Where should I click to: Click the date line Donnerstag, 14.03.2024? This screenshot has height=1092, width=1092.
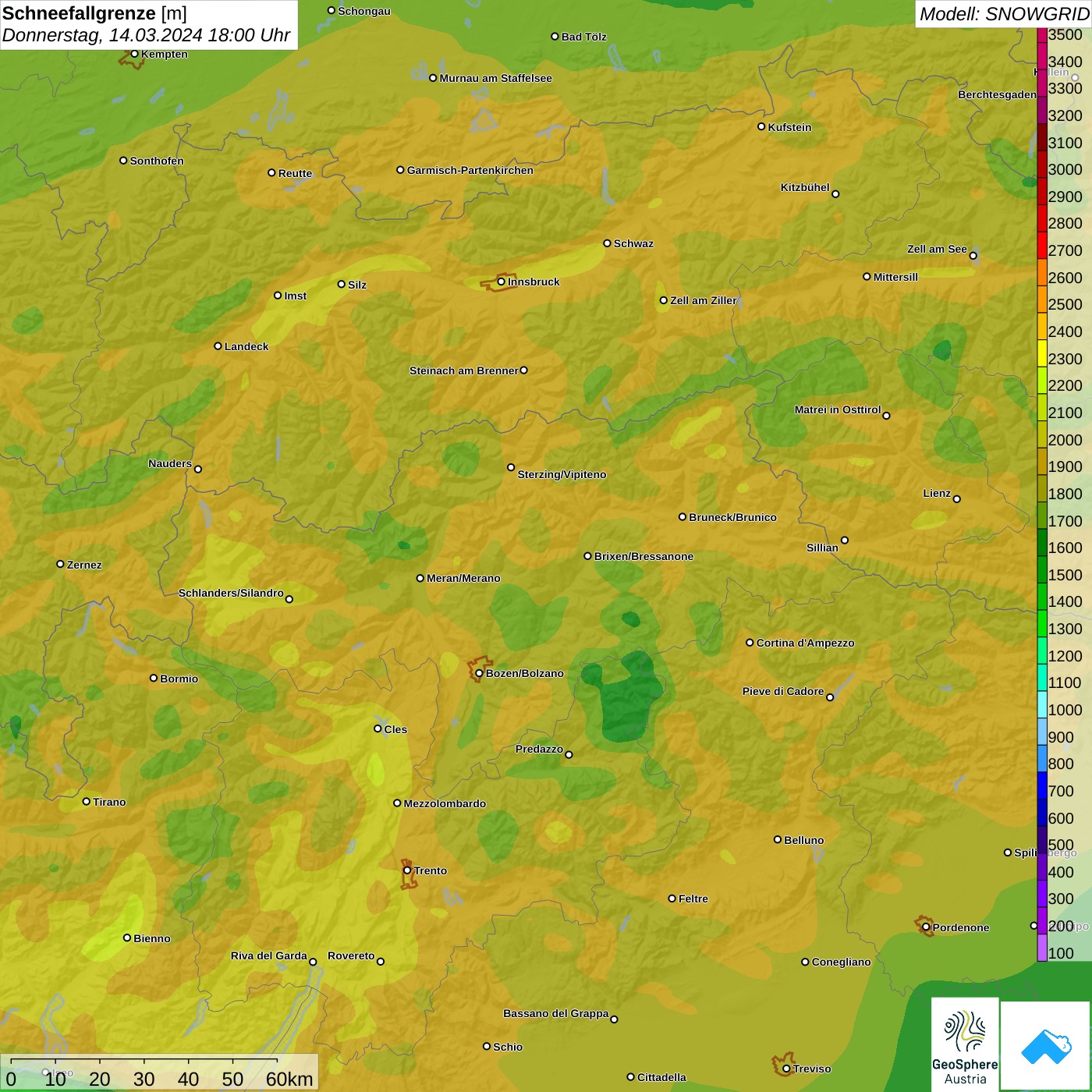click(146, 35)
